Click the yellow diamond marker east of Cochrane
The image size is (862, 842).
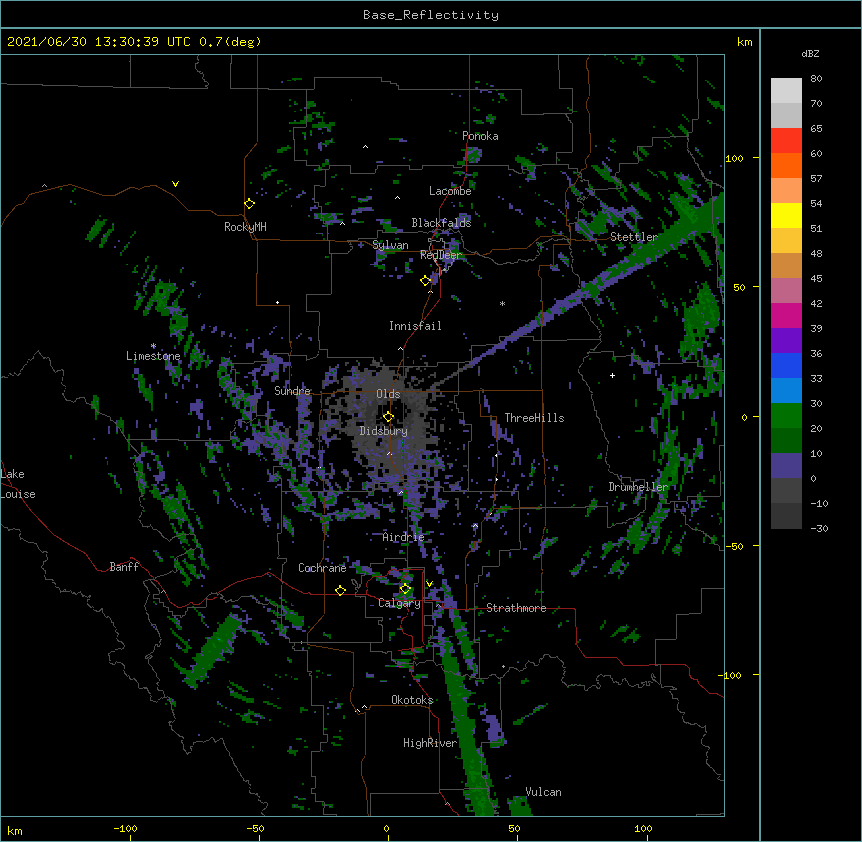(340, 590)
